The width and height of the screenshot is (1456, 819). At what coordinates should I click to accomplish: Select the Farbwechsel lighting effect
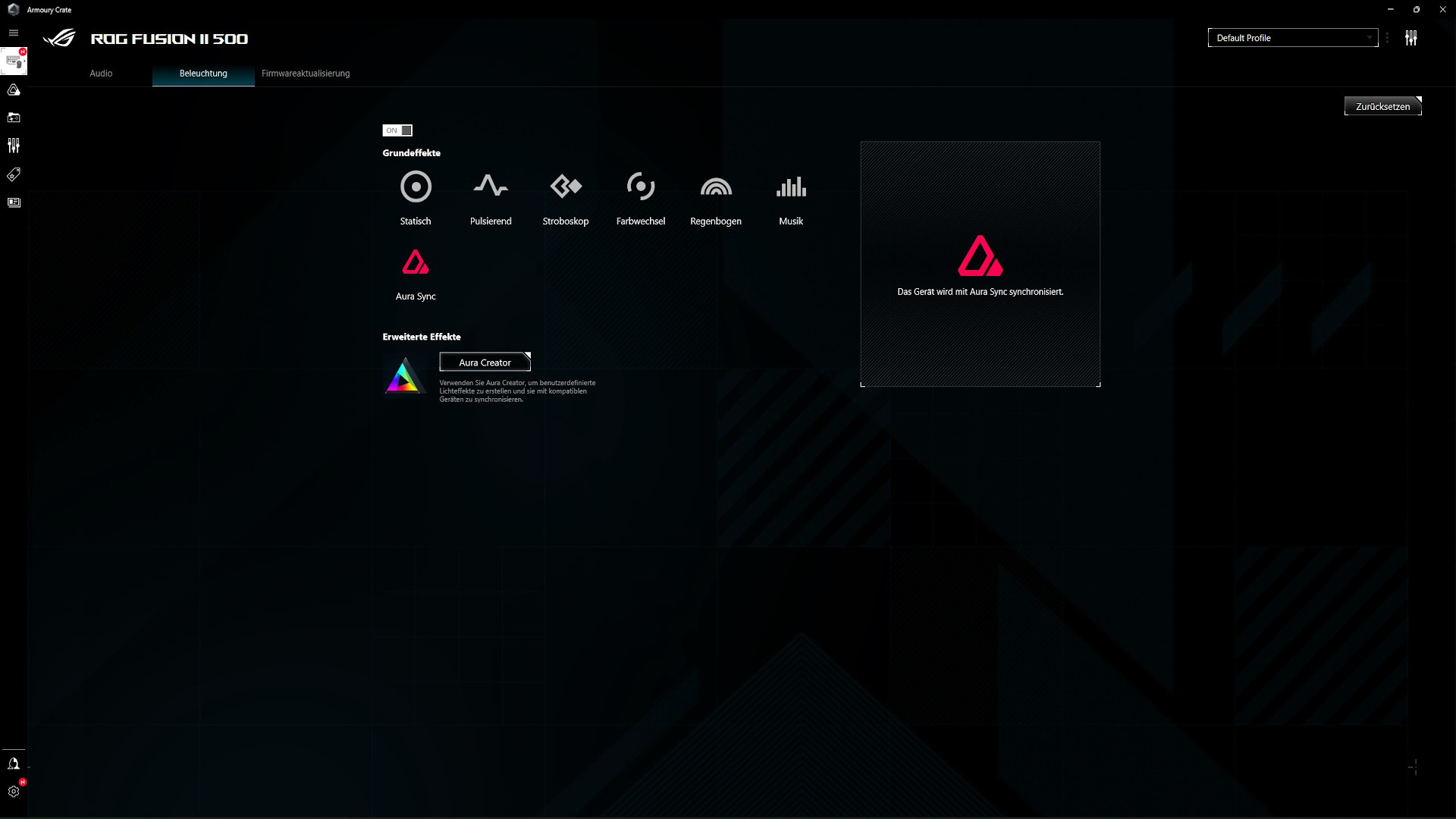tap(641, 197)
